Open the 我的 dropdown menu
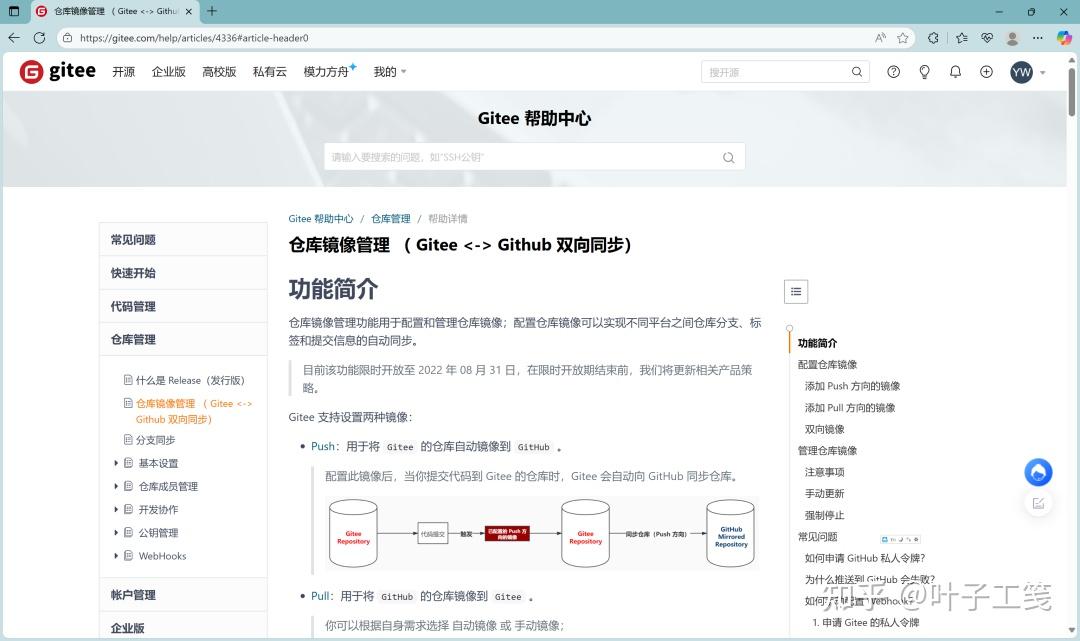This screenshot has width=1080, height=641. 389,72
